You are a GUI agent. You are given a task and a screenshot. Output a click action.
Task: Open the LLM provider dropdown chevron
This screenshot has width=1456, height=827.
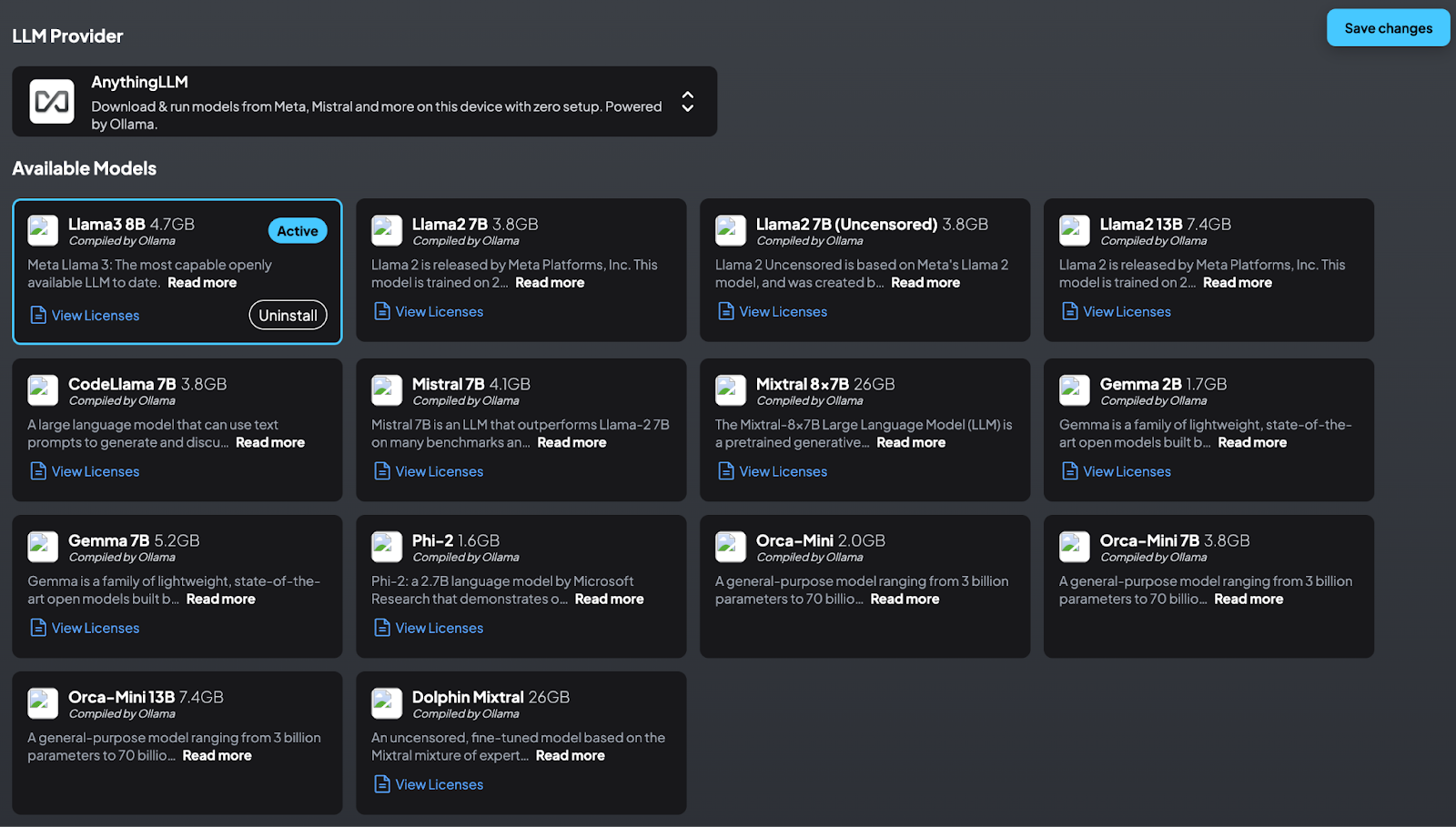click(688, 101)
